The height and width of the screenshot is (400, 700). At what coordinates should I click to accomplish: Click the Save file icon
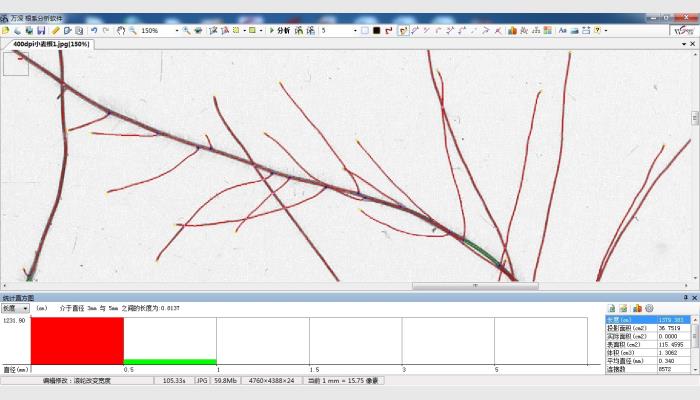41,30
